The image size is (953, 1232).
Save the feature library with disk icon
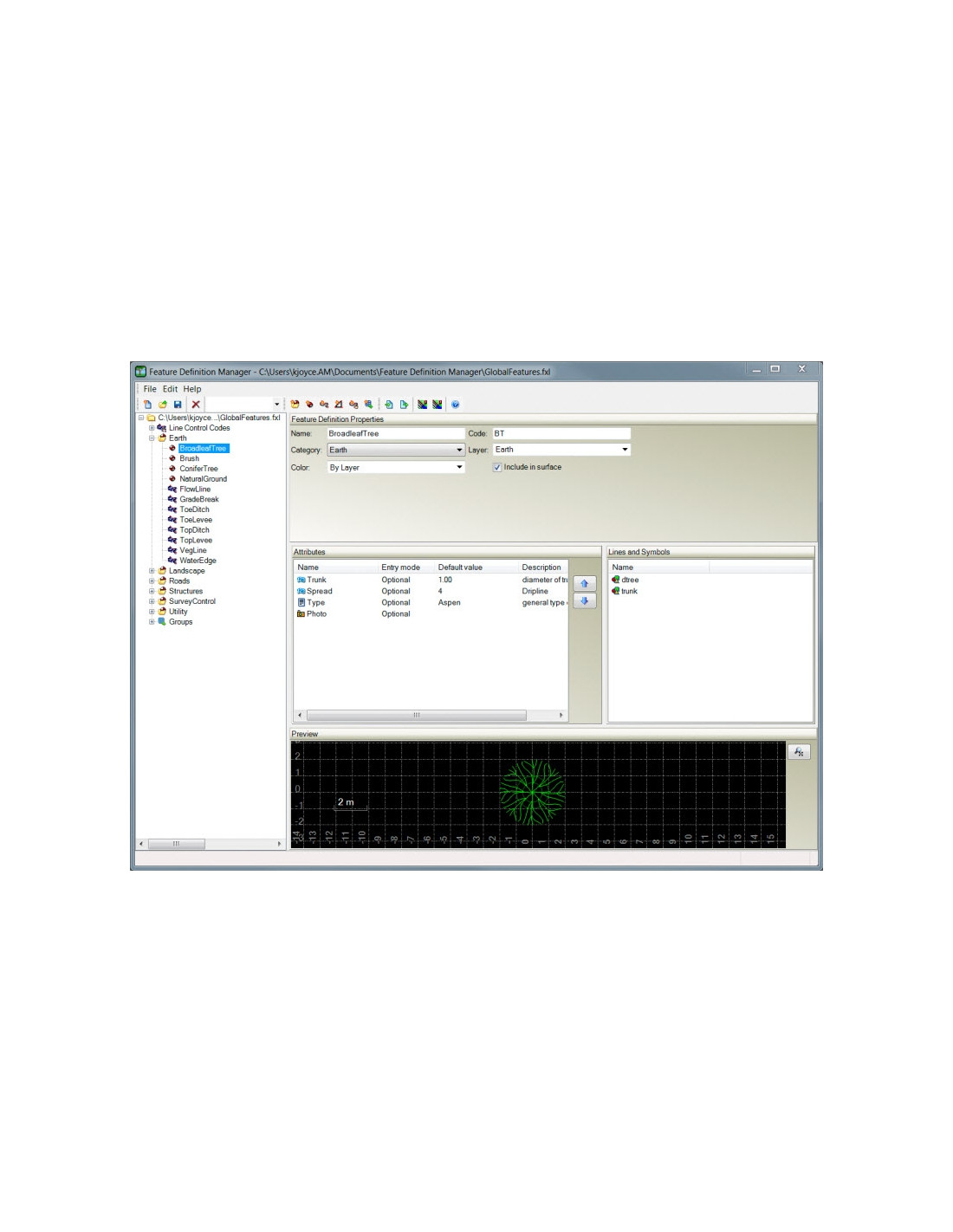[x=178, y=405]
